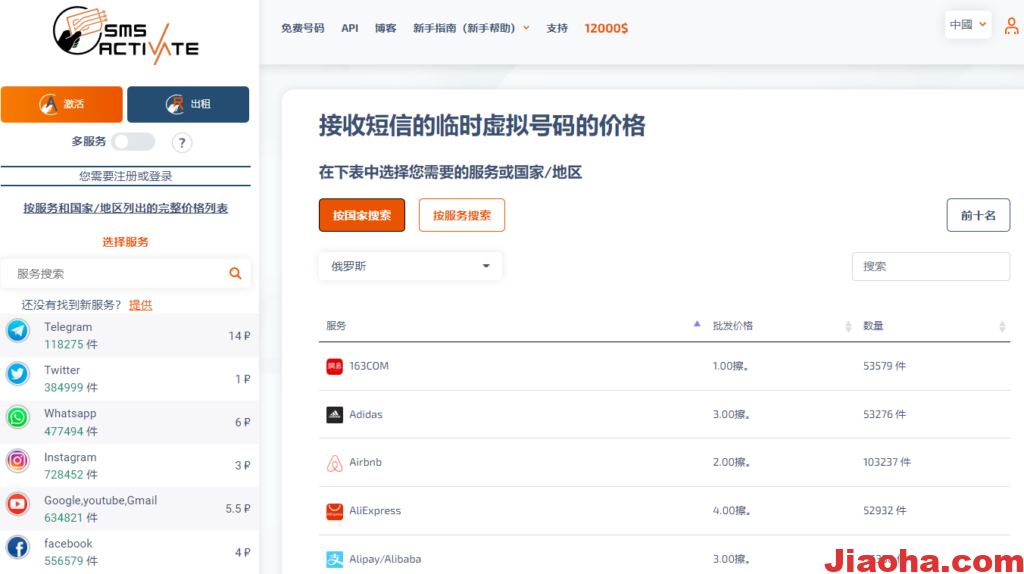Open the 俄罗斯 country dropdown
Viewport: 1024px width, 574px height.
(x=410, y=266)
